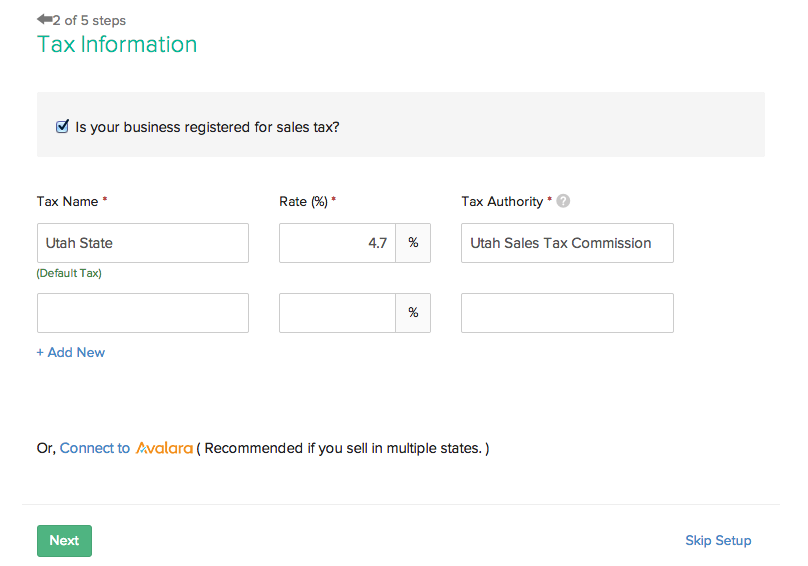The width and height of the screenshot is (808, 566).
Task: Focus the empty second-row Rate field
Action: pyautogui.click(x=337, y=313)
